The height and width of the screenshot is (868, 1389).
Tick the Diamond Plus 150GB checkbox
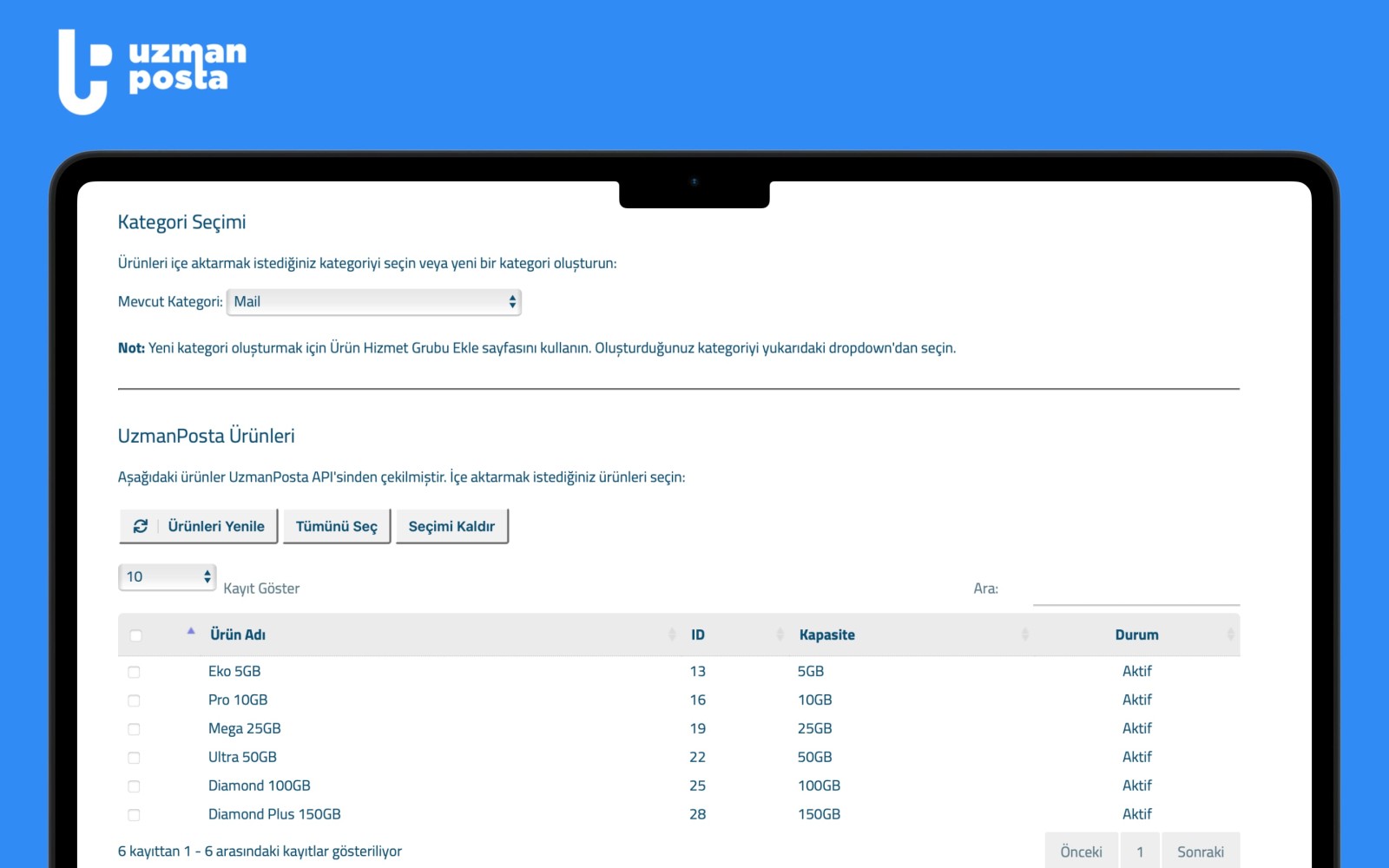134,815
